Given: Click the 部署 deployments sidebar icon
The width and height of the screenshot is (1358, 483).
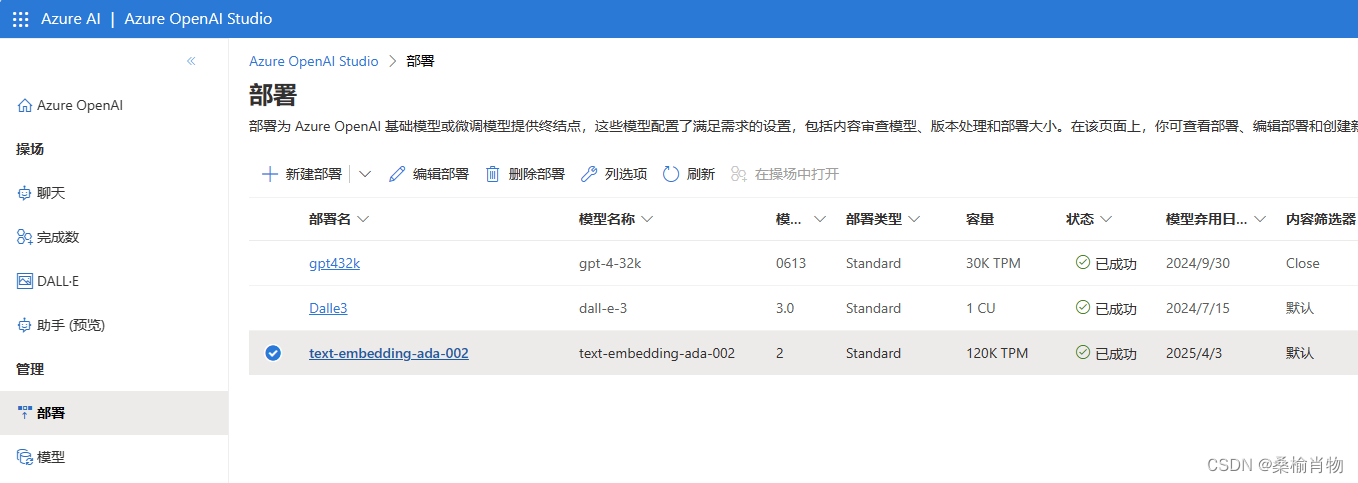Looking at the screenshot, I should point(25,413).
